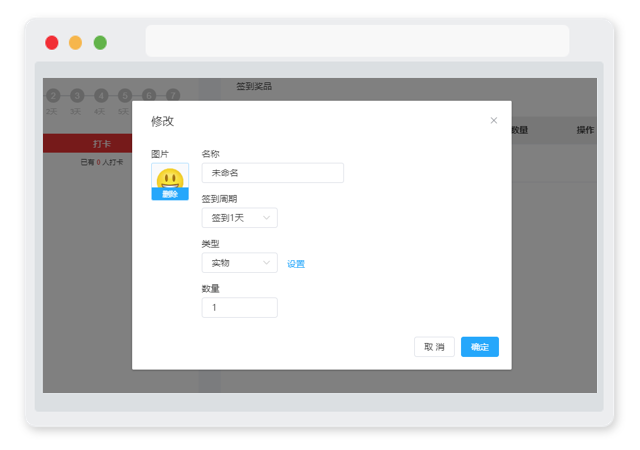Click the smiley emoji image thumbnail

[x=170, y=177]
